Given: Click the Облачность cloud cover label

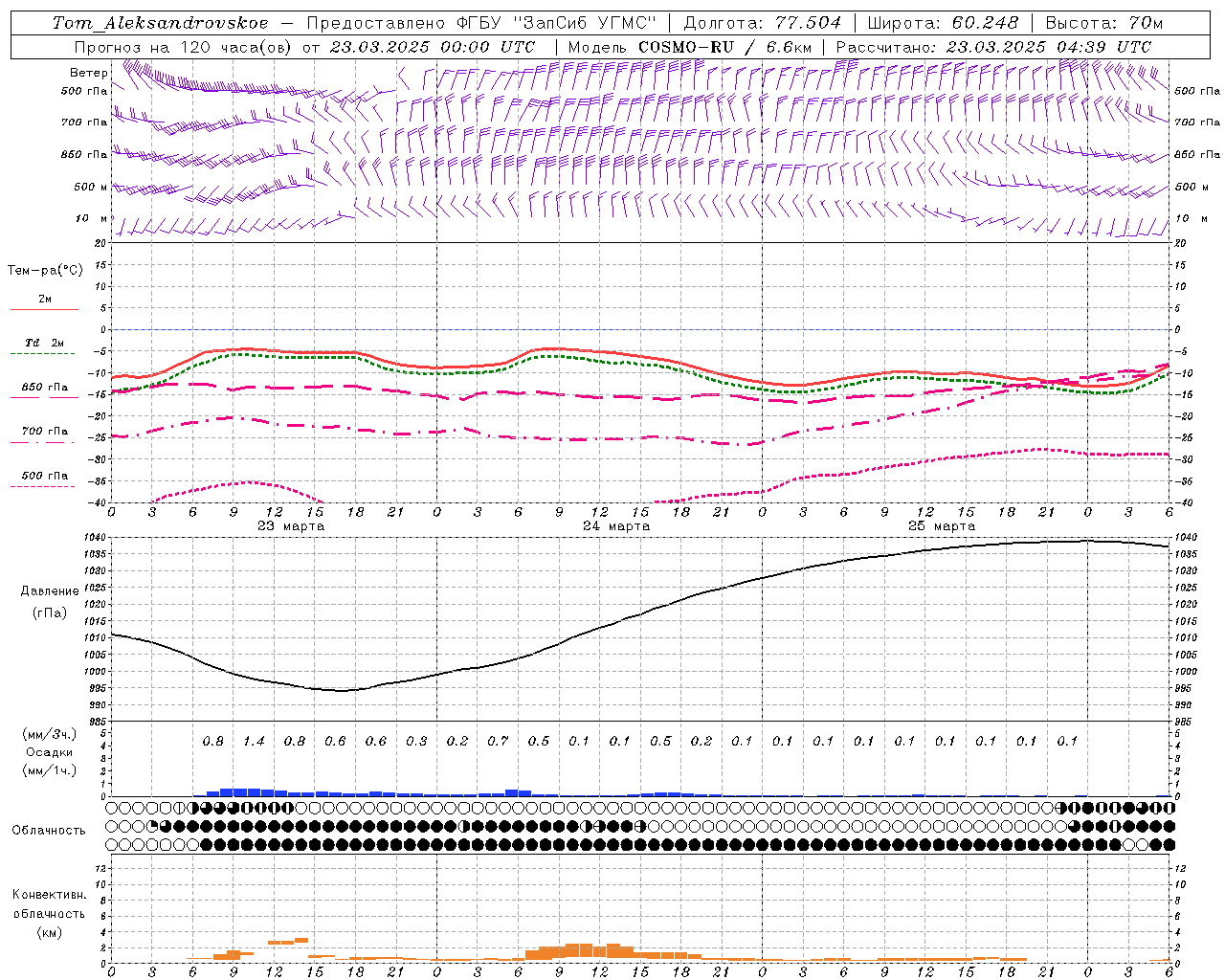Looking at the screenshot, I should point(49,830).
